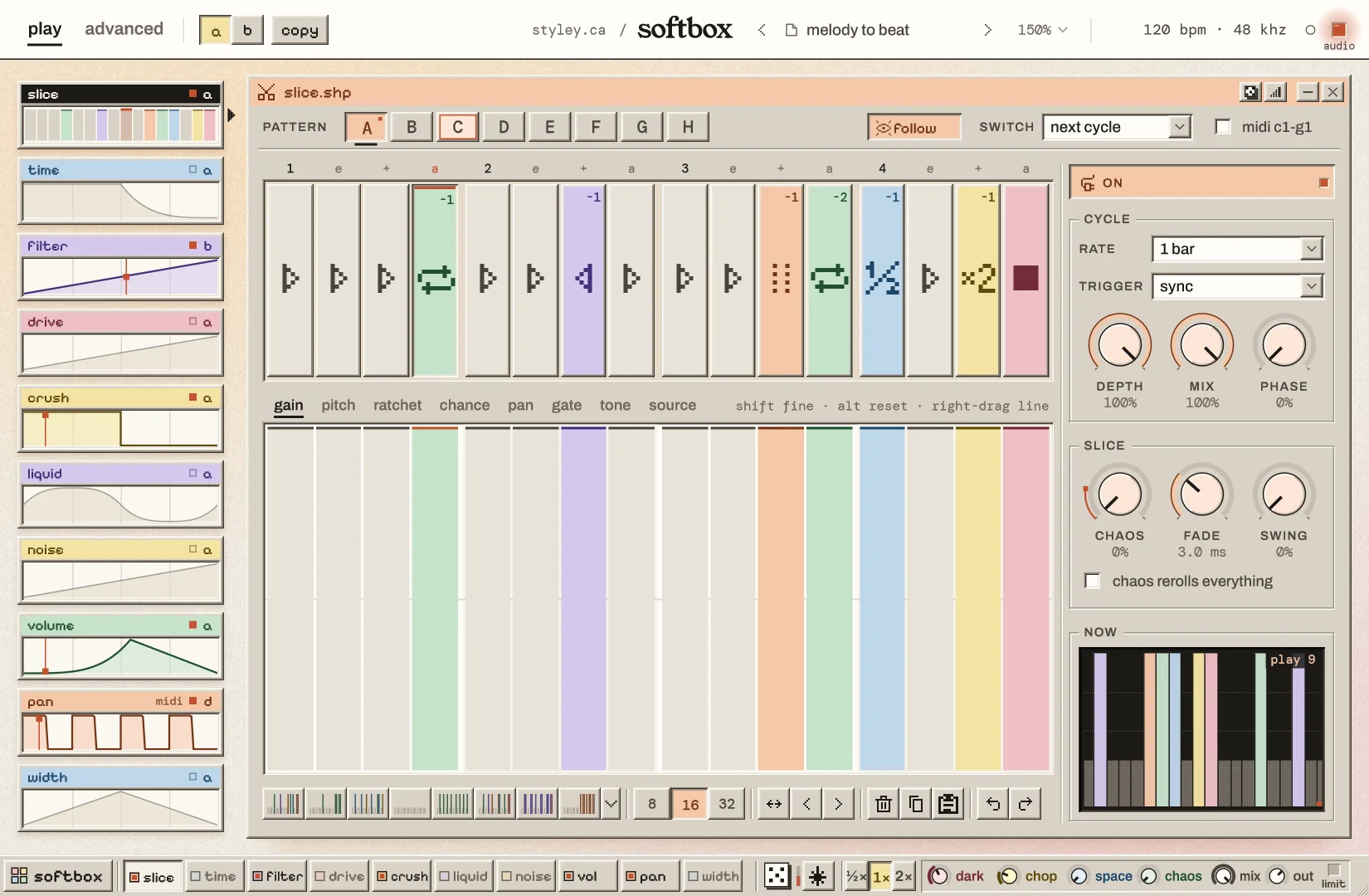1369x896 pixels.
Task: Click the copy button
Action: [x=300, y=30]
